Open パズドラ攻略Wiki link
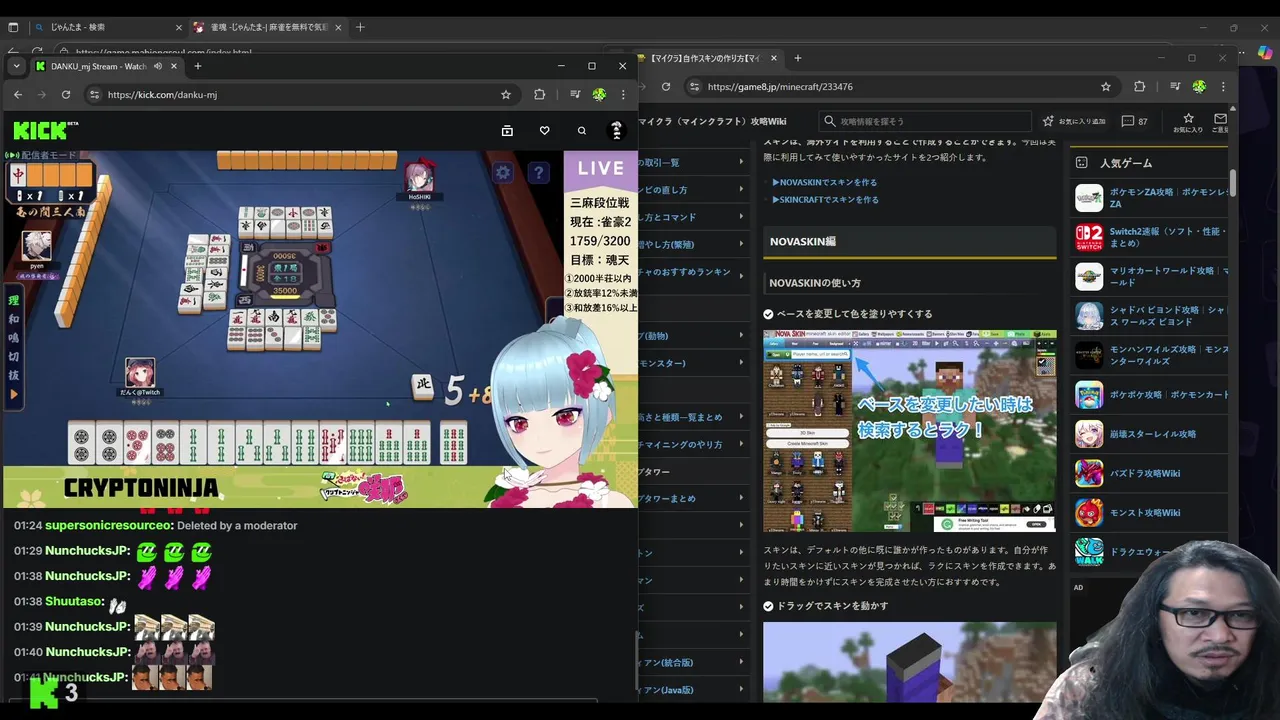1280x720 pixels. (1151, 473)
